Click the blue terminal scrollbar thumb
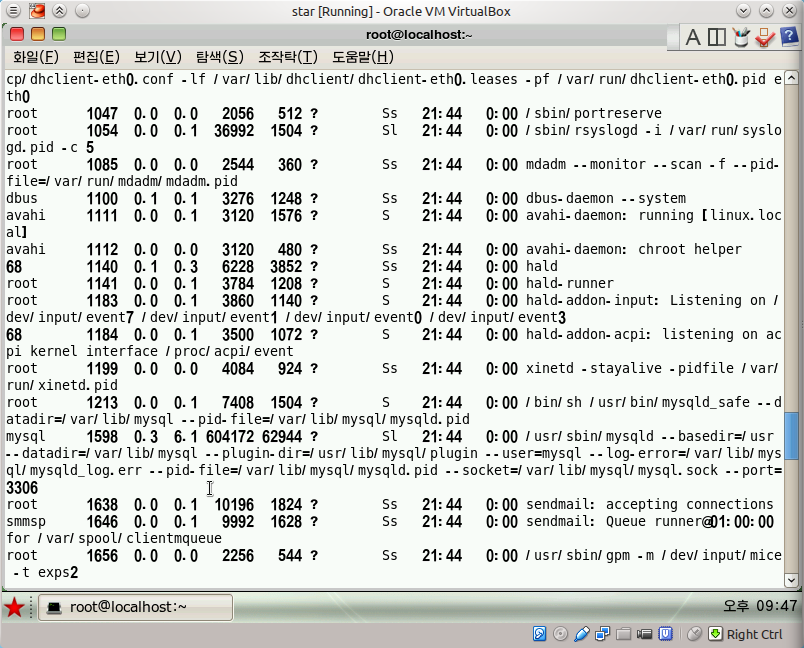 click(791, 435)
